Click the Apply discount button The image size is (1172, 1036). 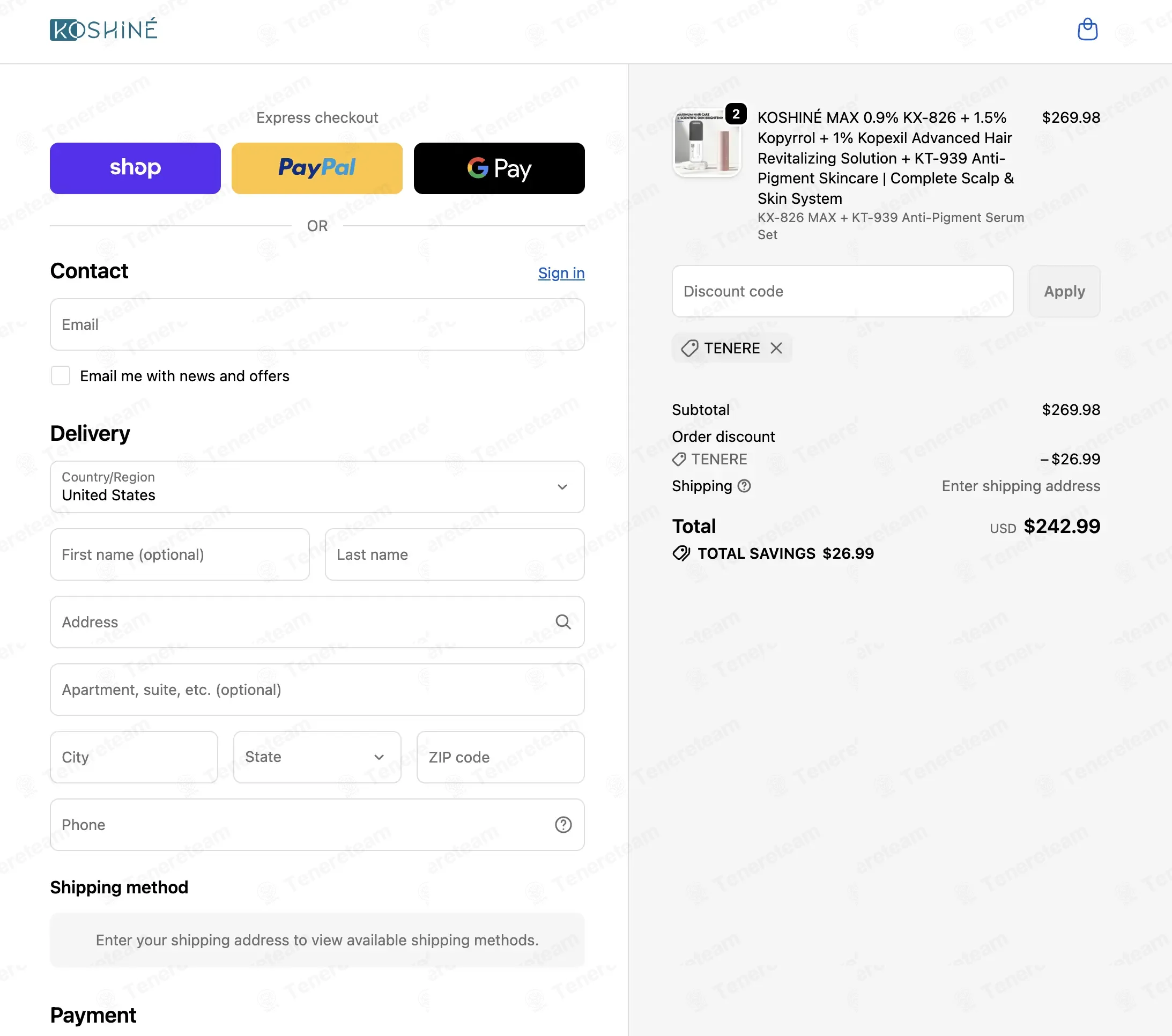(1064, 291)
